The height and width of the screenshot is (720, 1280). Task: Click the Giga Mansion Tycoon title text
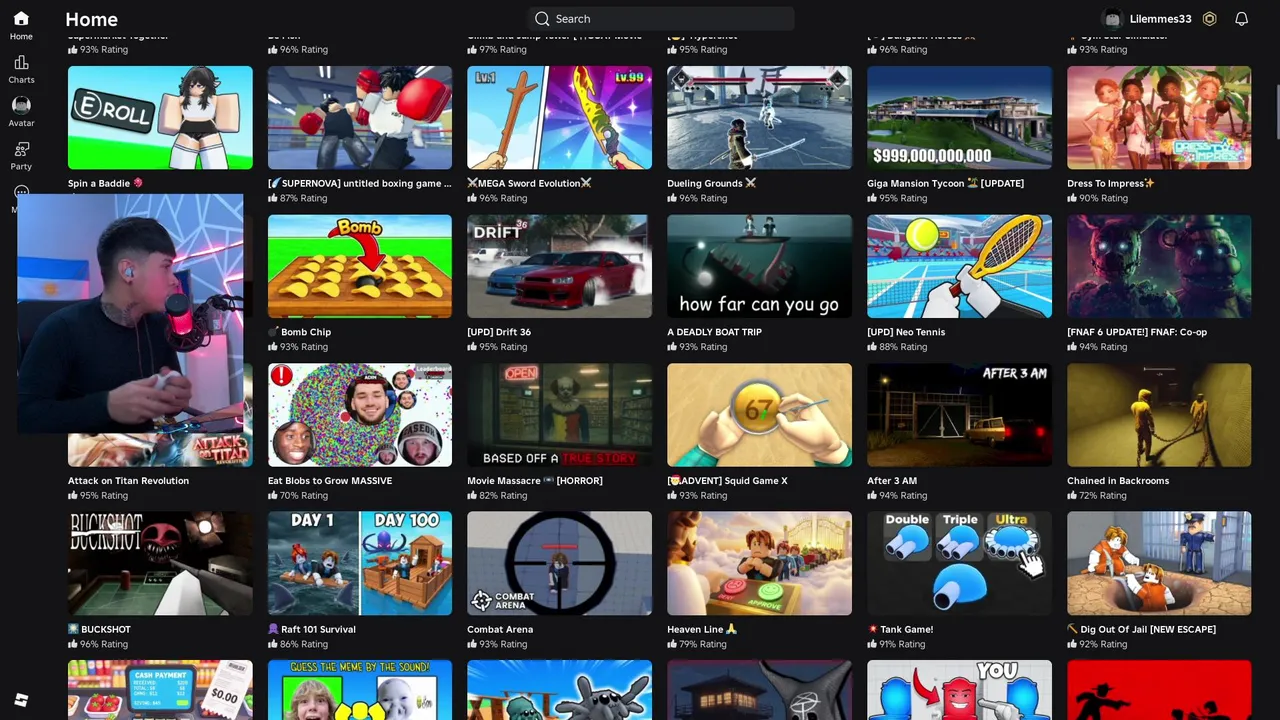(945, 184)
